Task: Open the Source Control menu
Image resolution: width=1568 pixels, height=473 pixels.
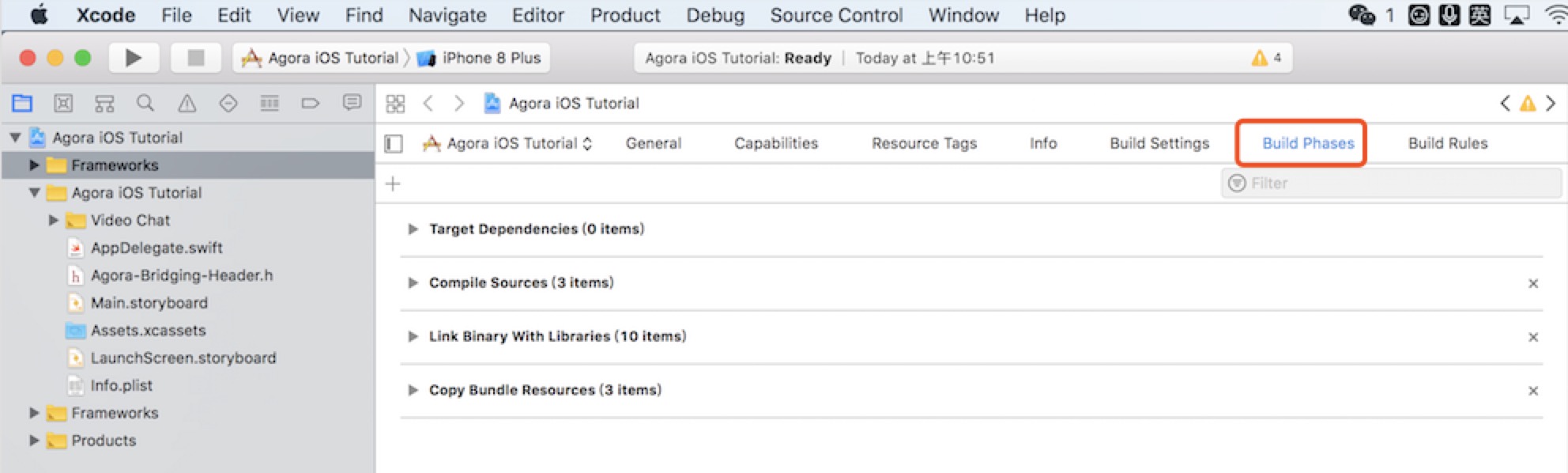Action: tap(836, 15)
